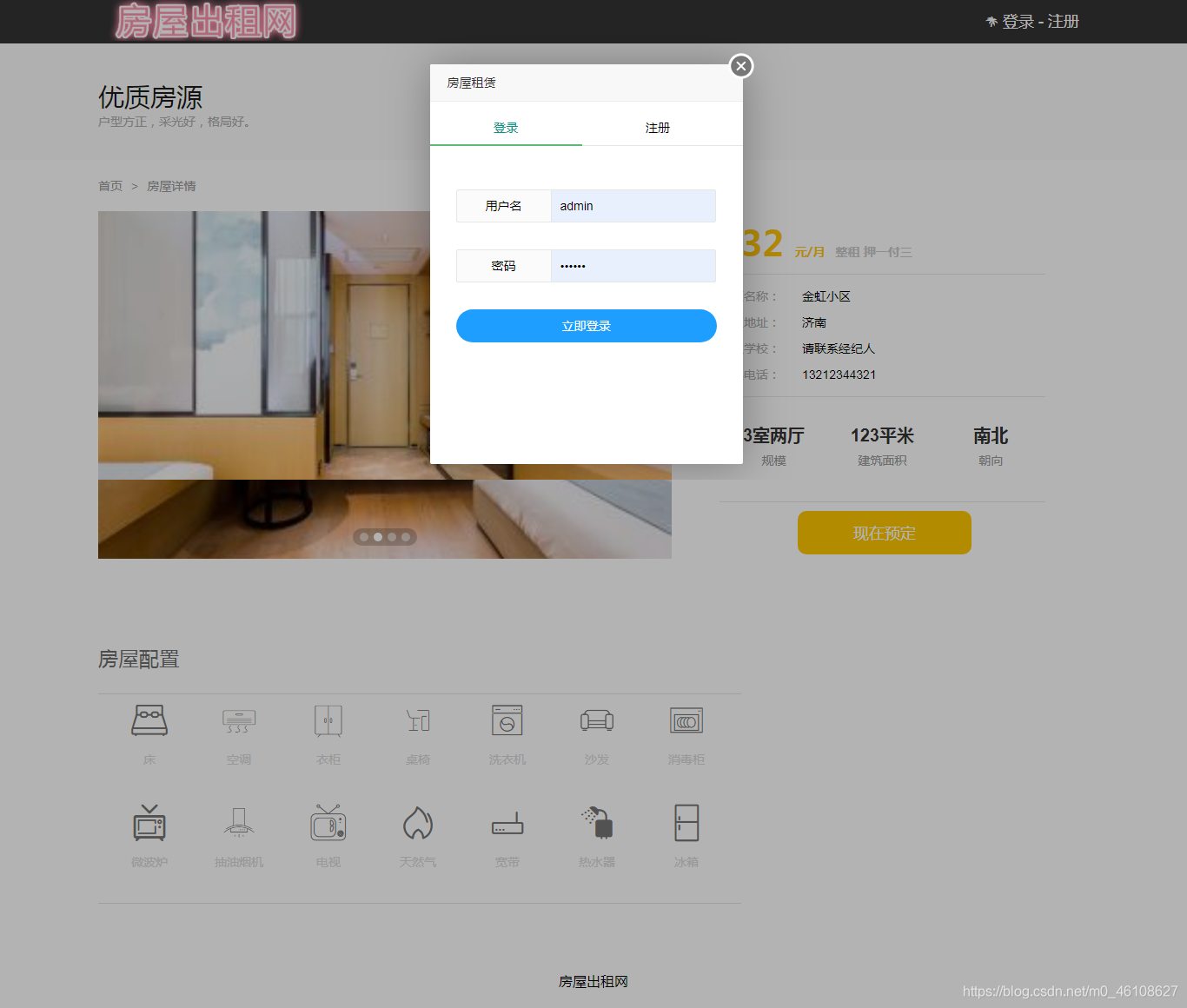Click the 微波炉 microwave icon
This screenshot has height=1008, width=1187.
click(x=149, y=823)
